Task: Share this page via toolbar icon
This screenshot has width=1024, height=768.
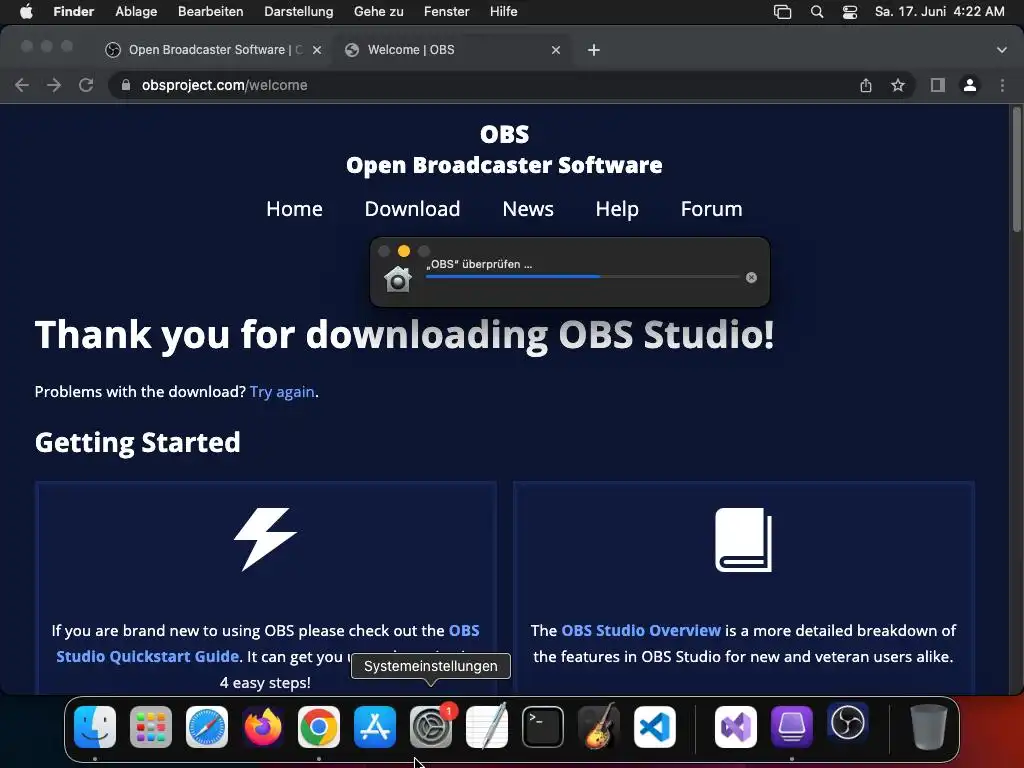Action: (x=866, y=85)
